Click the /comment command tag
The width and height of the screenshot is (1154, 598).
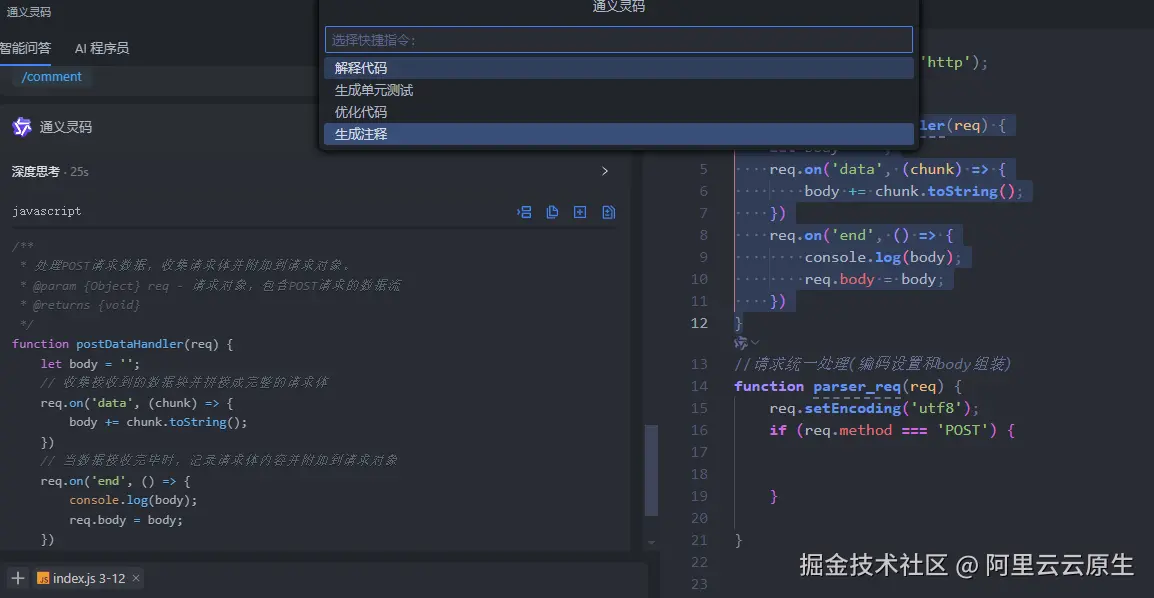[52, 76]
